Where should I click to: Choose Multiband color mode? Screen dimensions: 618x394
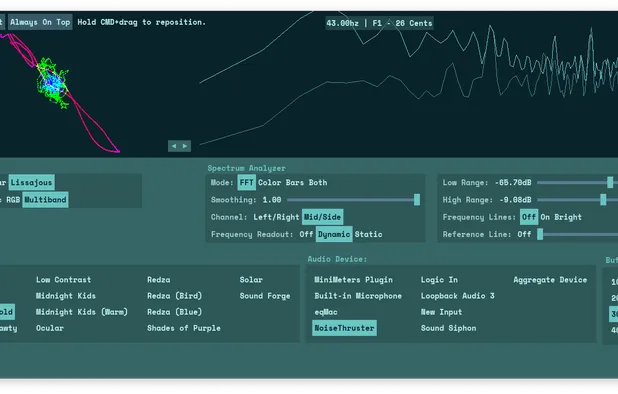tap(45, 200)
